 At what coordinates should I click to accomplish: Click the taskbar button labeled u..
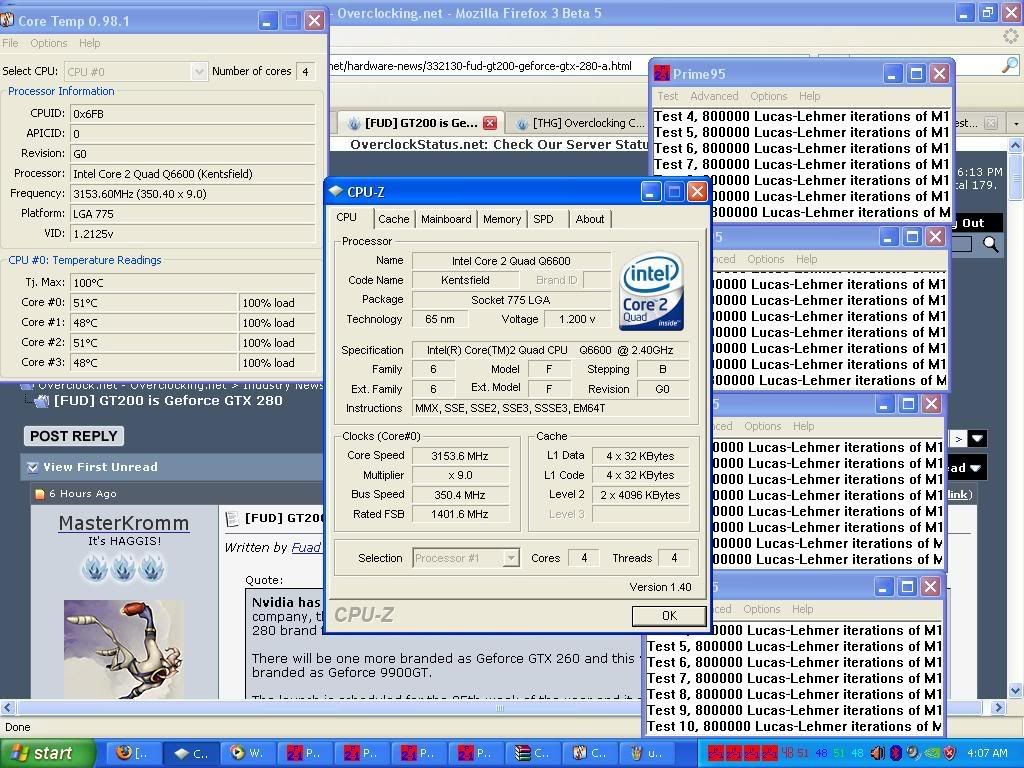click(x=646, y=753)
